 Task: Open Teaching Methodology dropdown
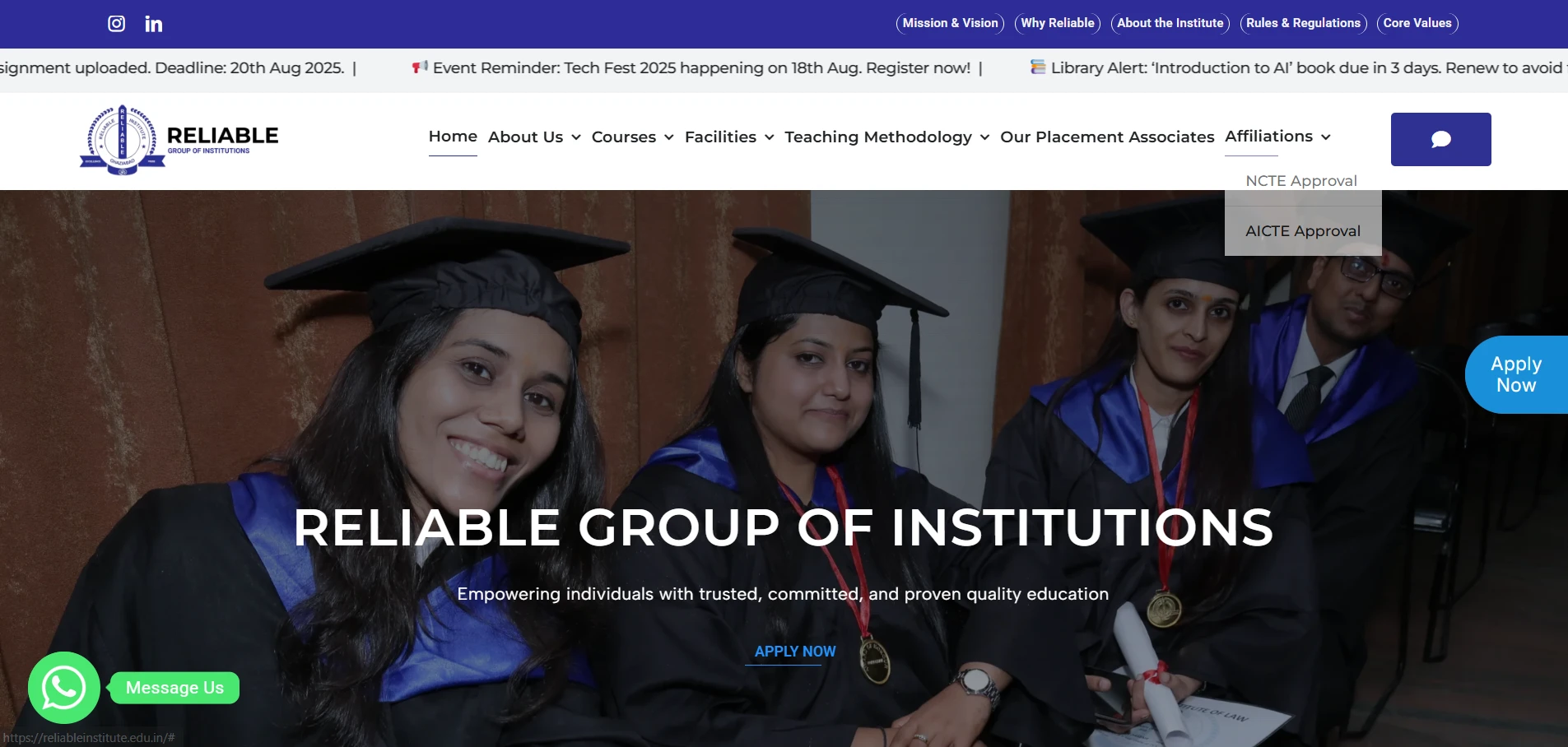[886, 137]
